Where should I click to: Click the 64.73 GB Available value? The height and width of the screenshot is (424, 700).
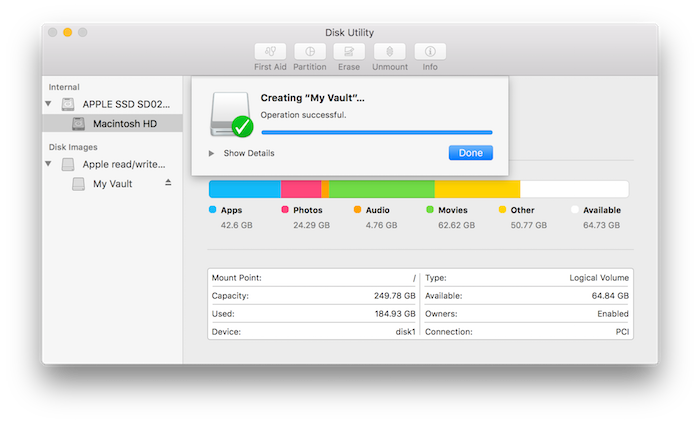point(601,225)
